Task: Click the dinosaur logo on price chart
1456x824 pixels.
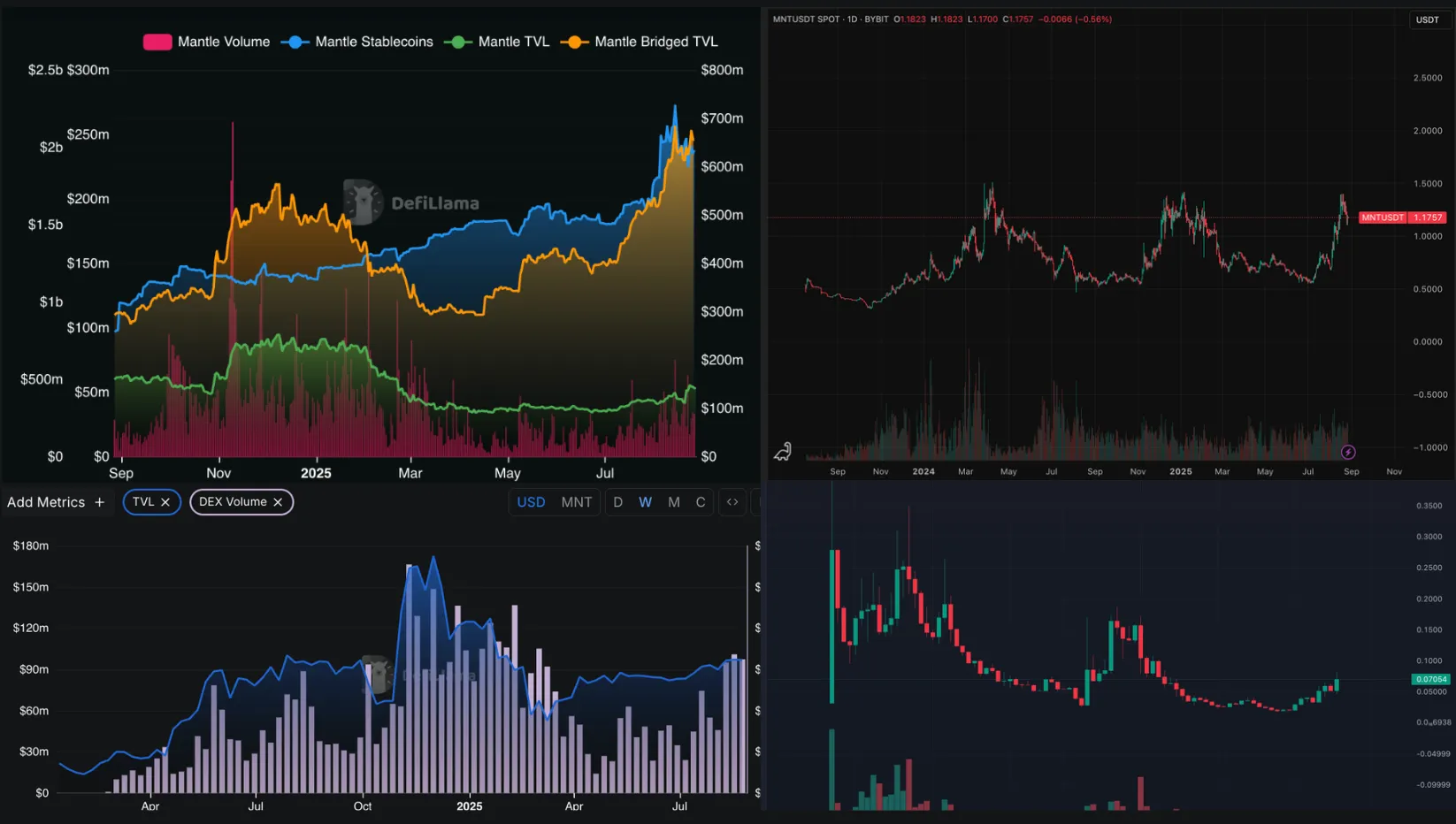Action: (783, 452)
